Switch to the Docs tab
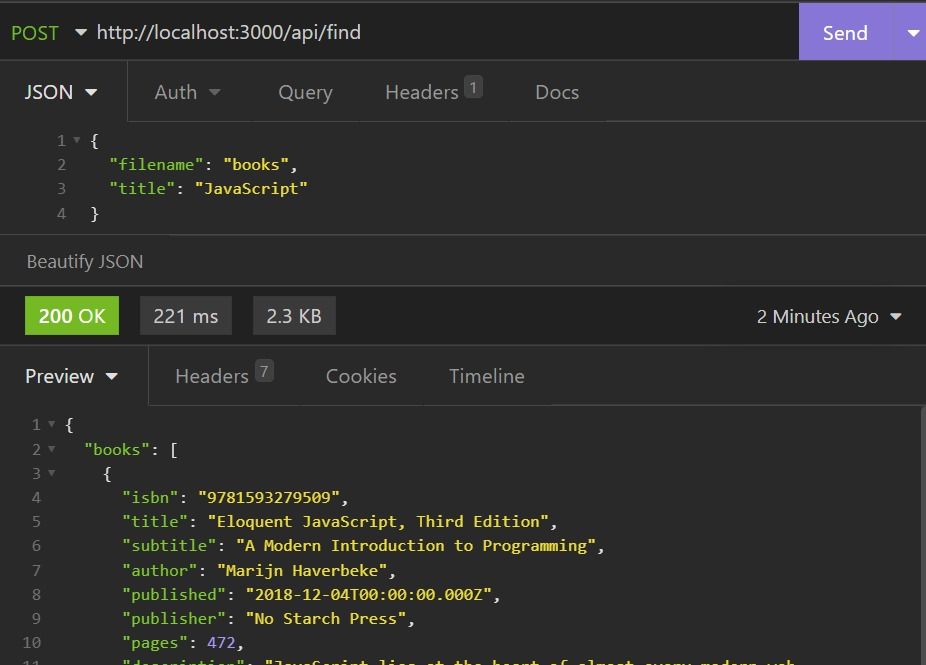926x665 pixels. pos(556,91)
